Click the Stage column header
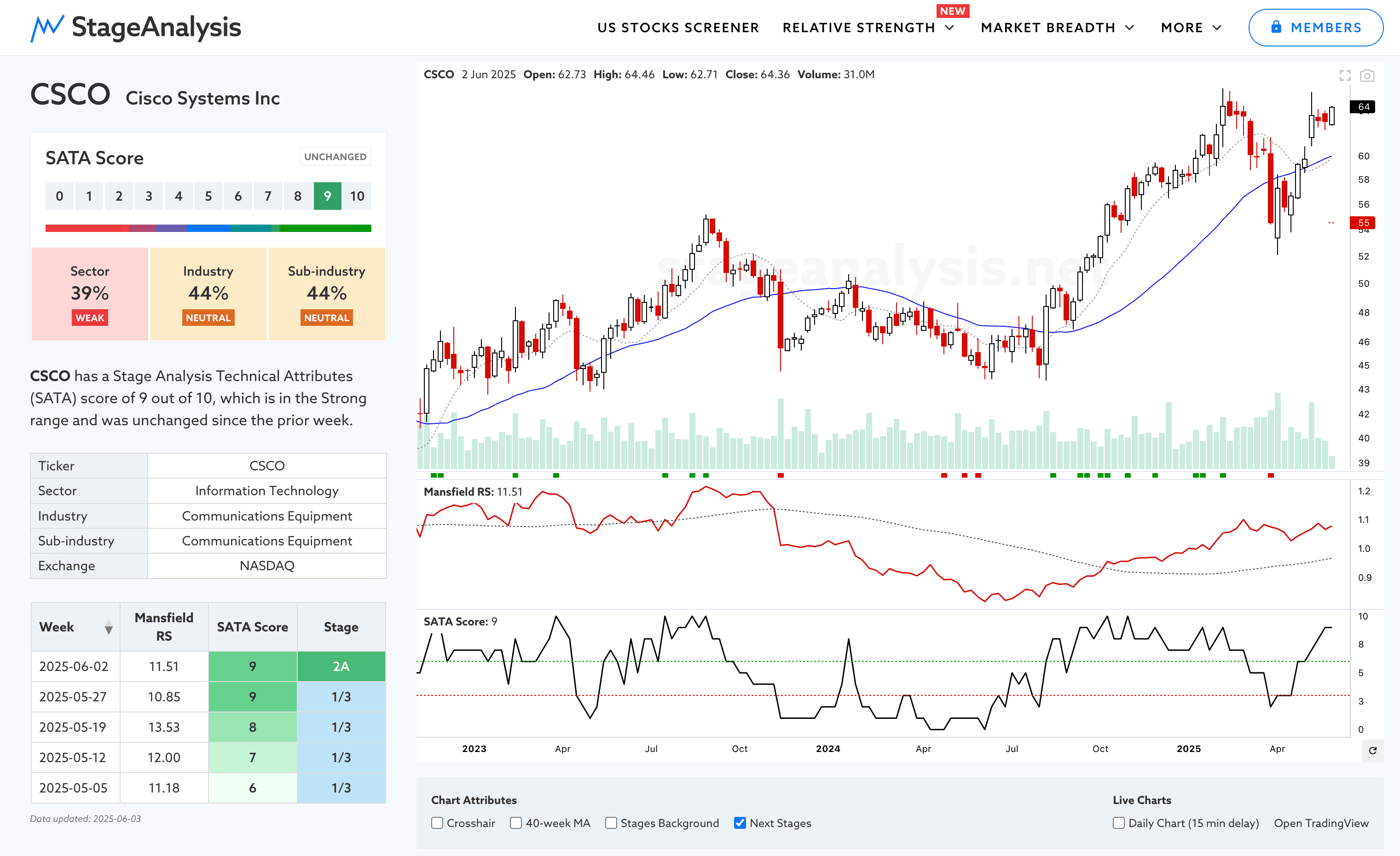The width and height of the screenshot is (1400, 856). click(341, 627)
